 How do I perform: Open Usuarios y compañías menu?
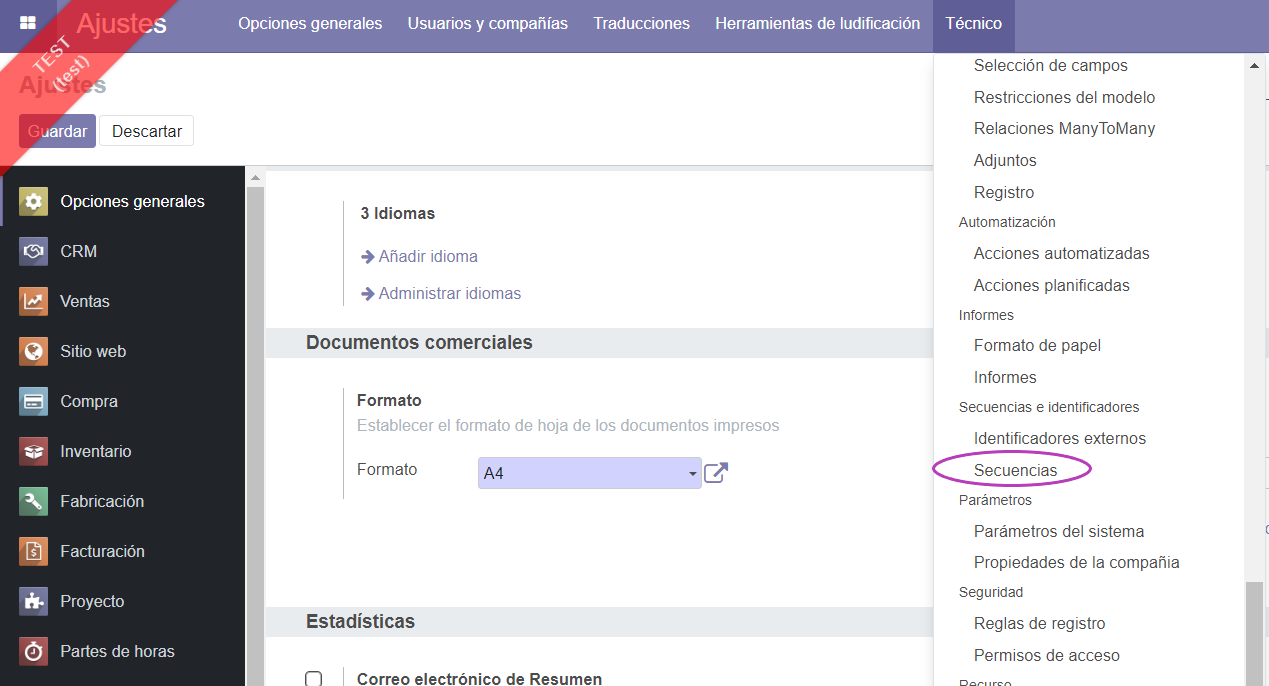pos(488,24)
